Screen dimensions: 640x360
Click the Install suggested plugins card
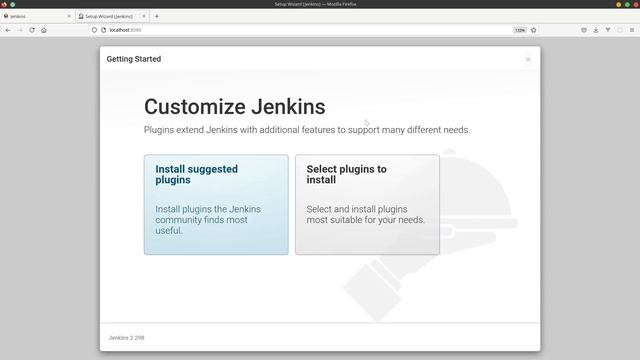[x=216, y=204]
